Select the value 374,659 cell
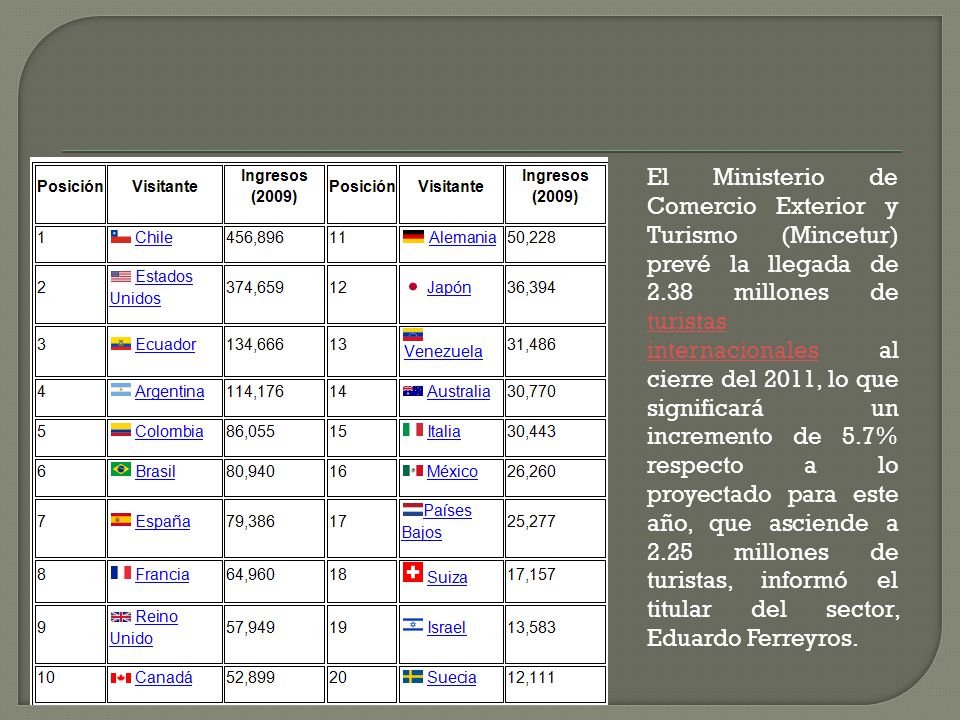The height and width of the screenshot is (720, 960). tap(274, 294)
